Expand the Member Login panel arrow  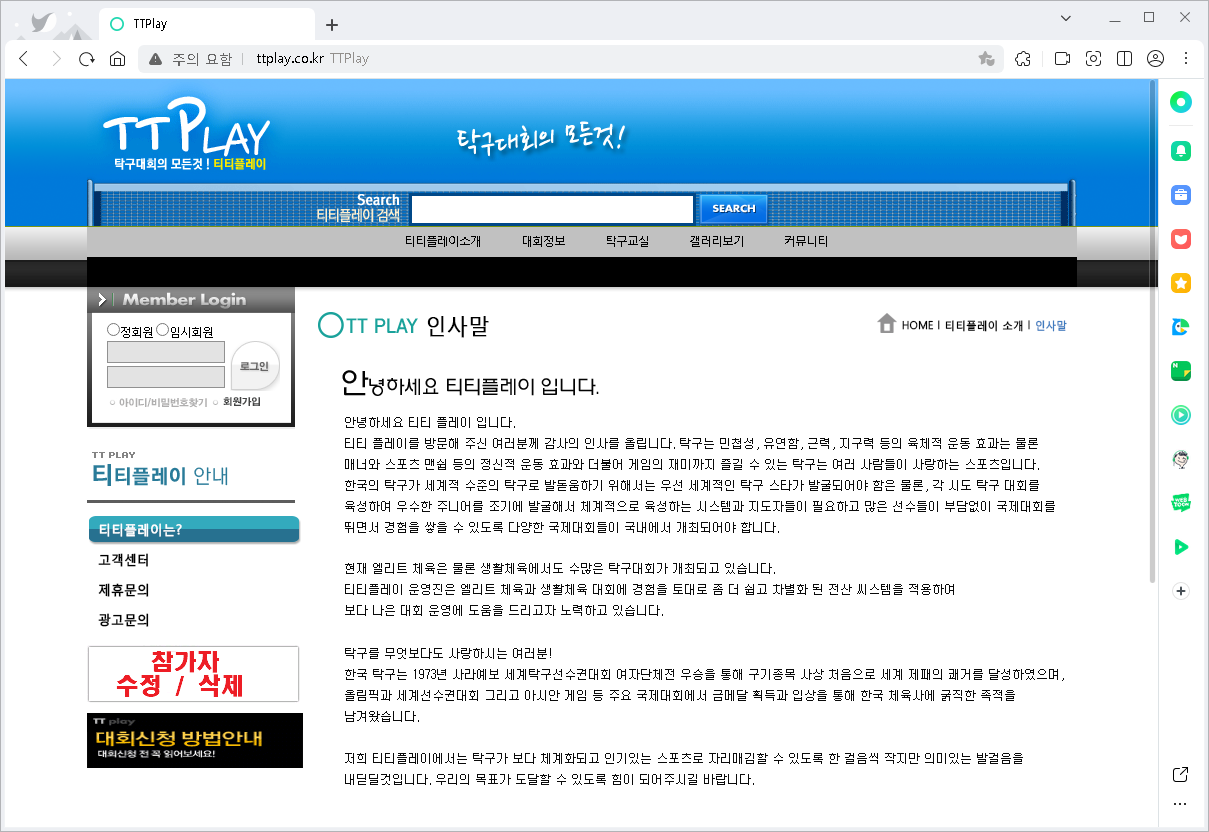click(x=100, y=298)
